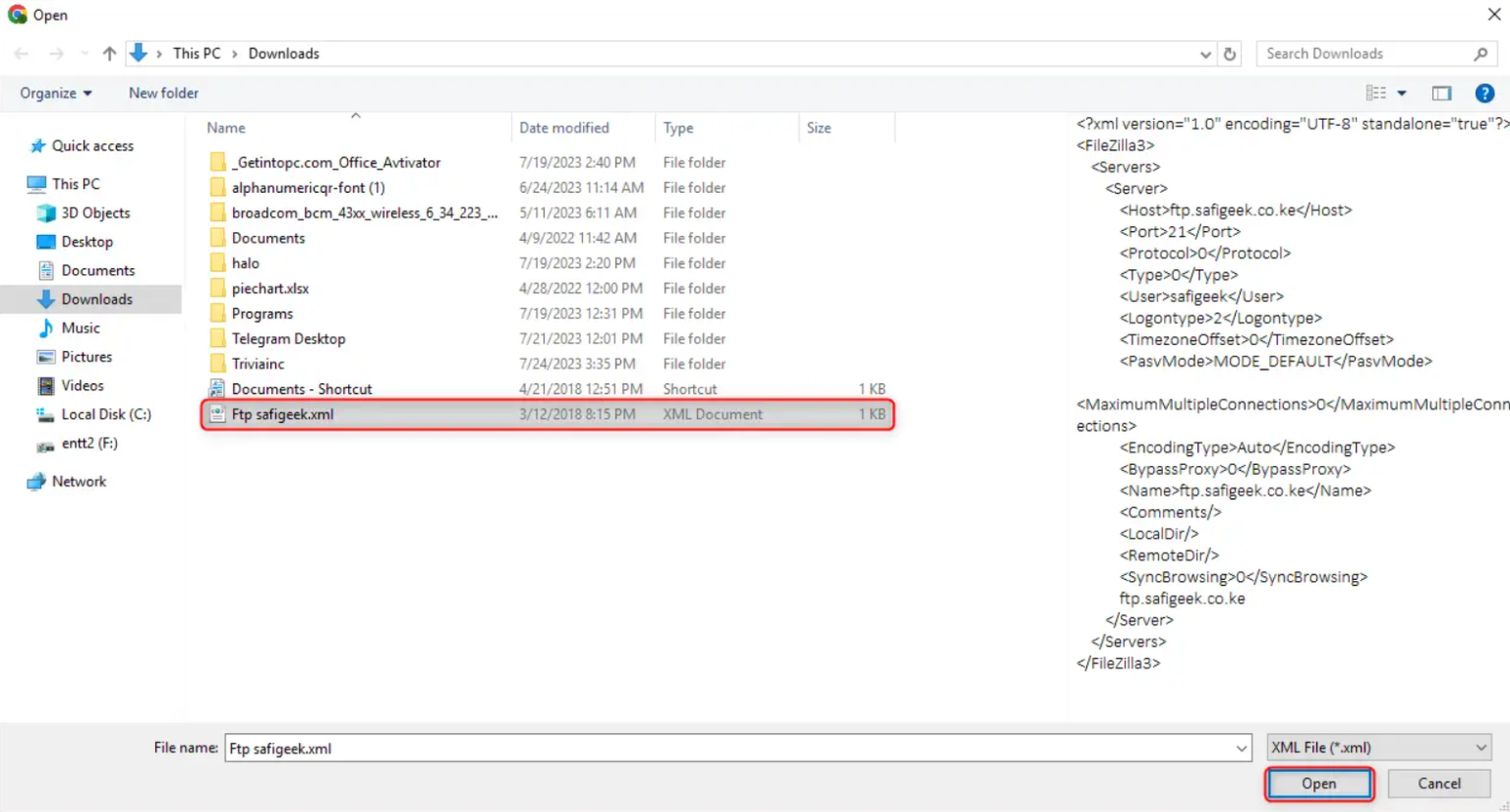1510x812 pixels.
Task: Create a new folder with New folder
Action: coord(163,92)
